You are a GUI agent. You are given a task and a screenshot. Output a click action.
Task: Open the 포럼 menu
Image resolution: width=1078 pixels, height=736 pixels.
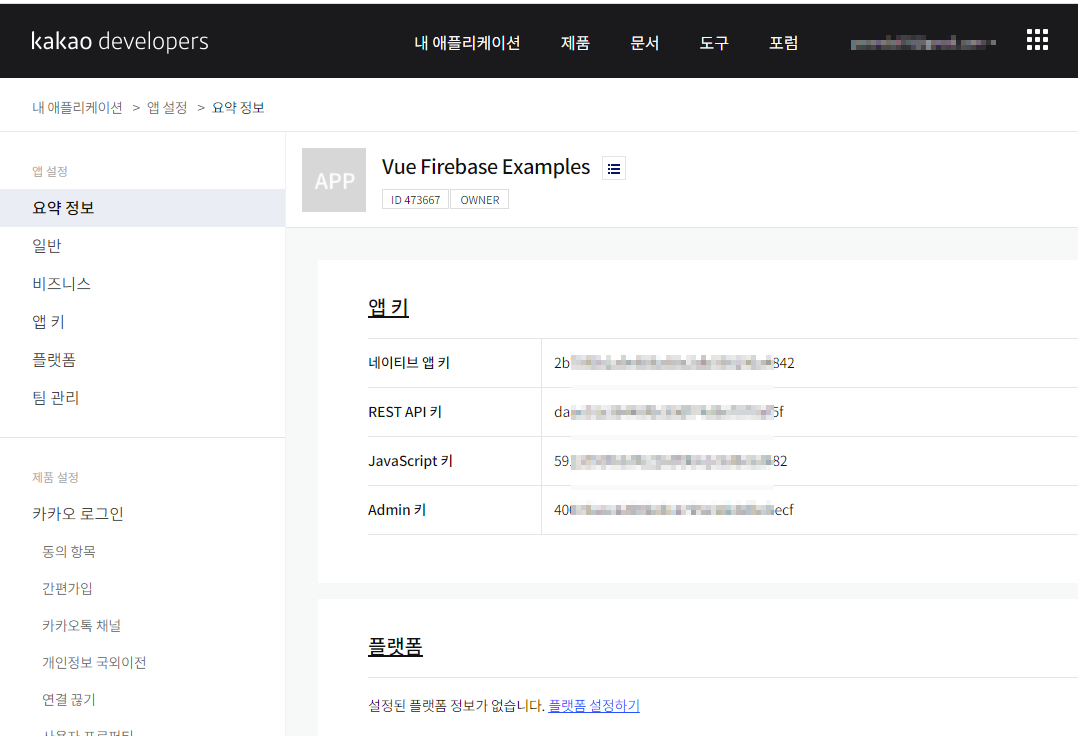point(783,43)
